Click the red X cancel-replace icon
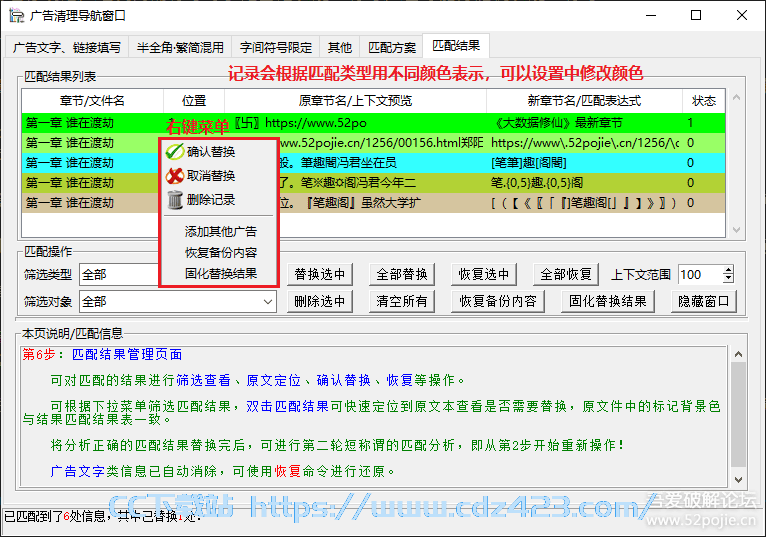The height and width of the screenshot is (537, 766). tap(174, 175)
